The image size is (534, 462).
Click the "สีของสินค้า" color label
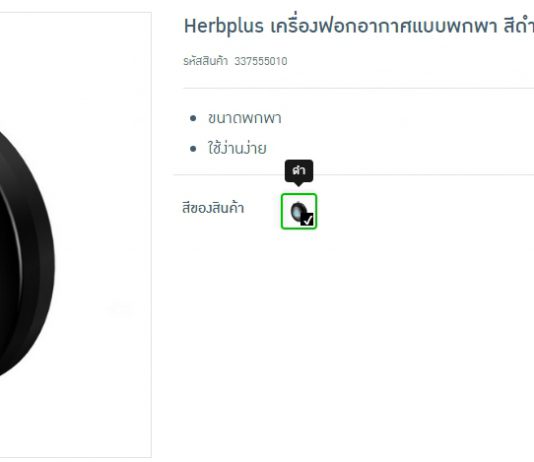(213, 208)
